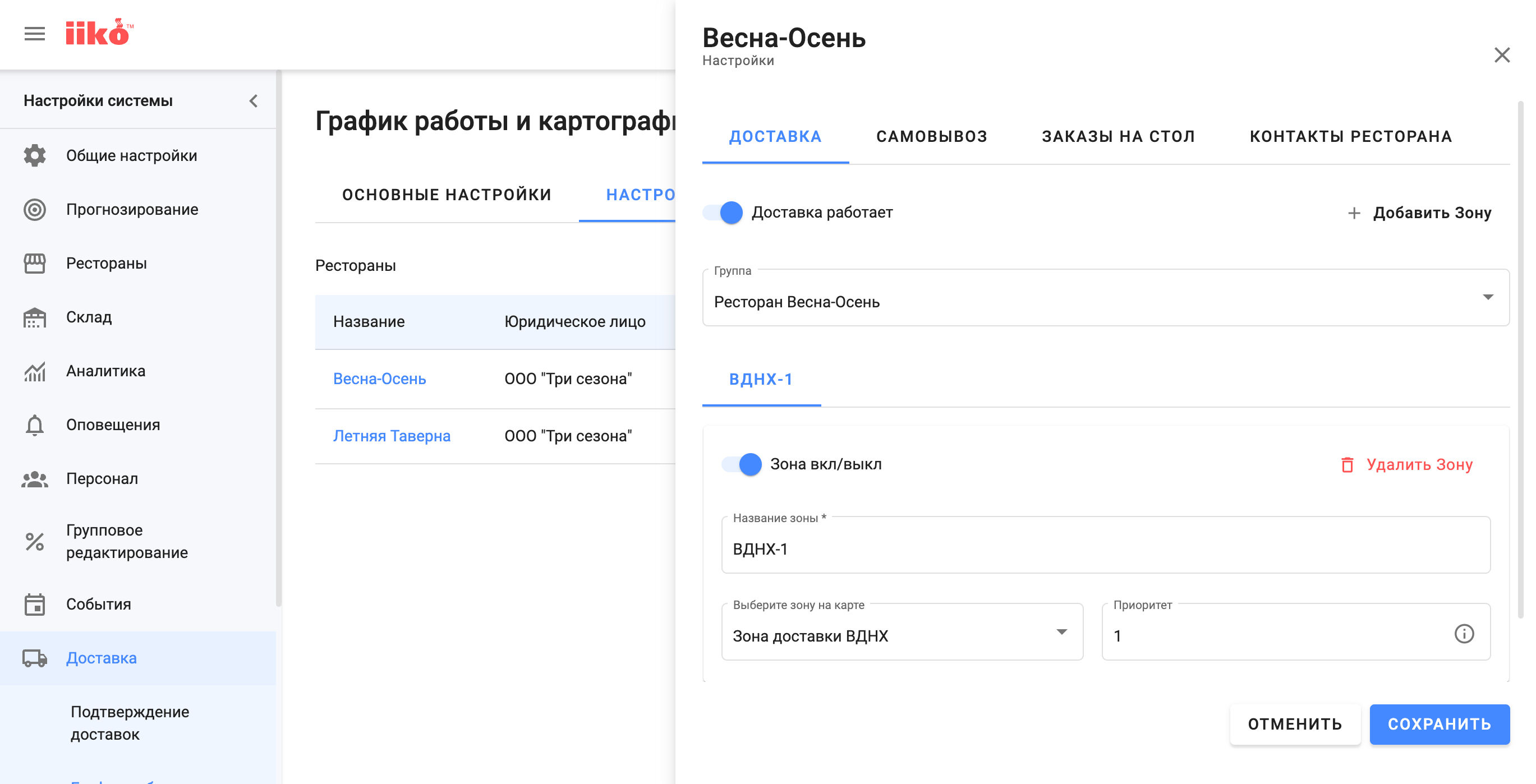
Task: Open События section
Action: pos(98,604)
